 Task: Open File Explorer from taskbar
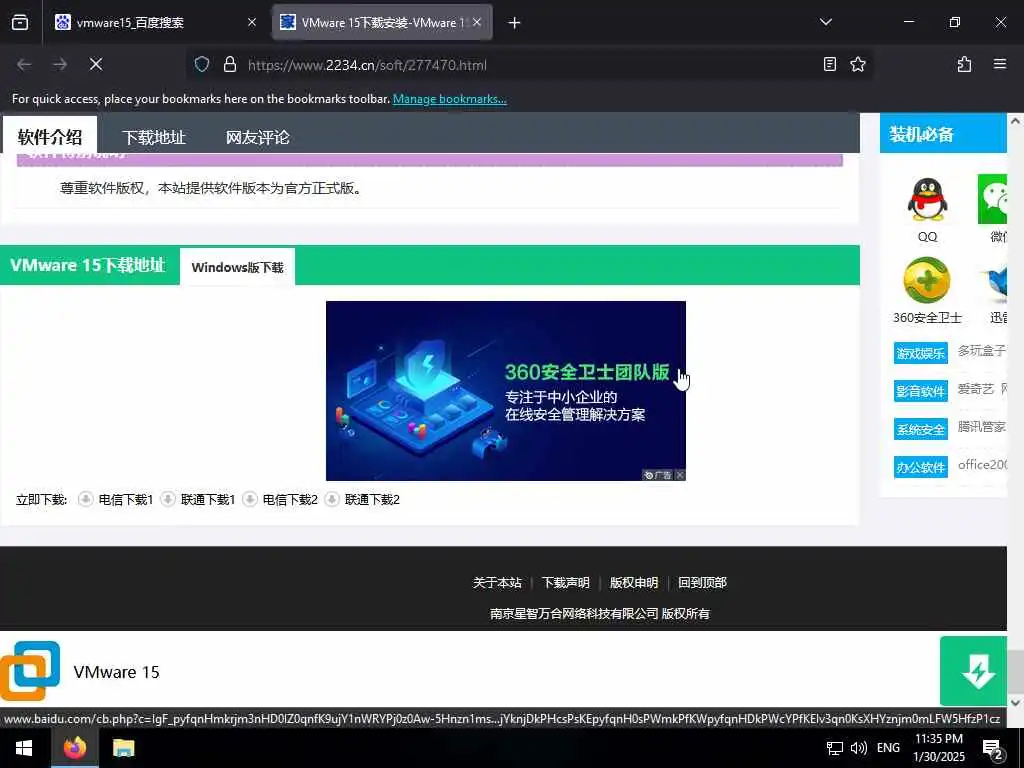pyautogui.click(x=123, y=748)
